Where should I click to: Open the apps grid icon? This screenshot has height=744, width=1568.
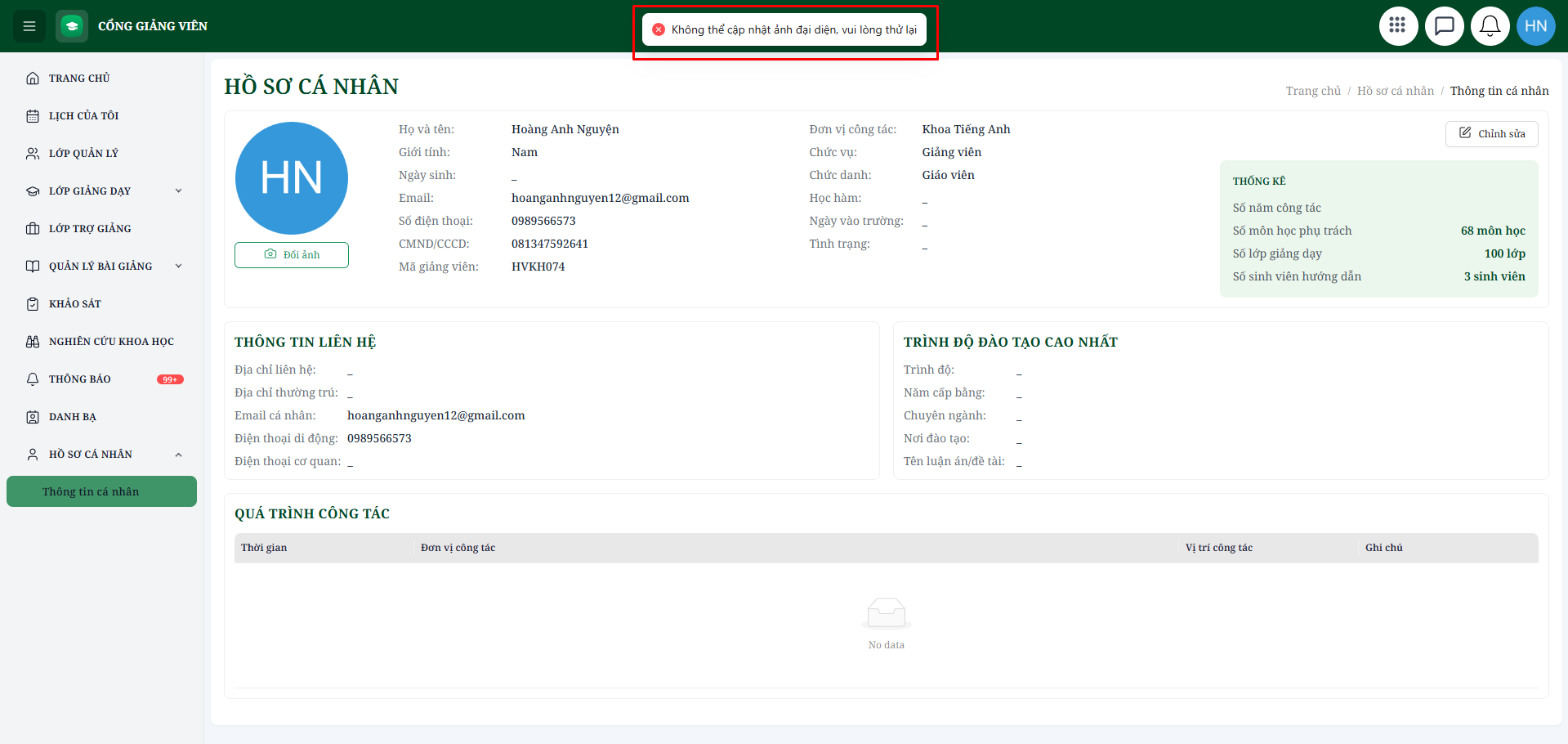coord(1398,26)
